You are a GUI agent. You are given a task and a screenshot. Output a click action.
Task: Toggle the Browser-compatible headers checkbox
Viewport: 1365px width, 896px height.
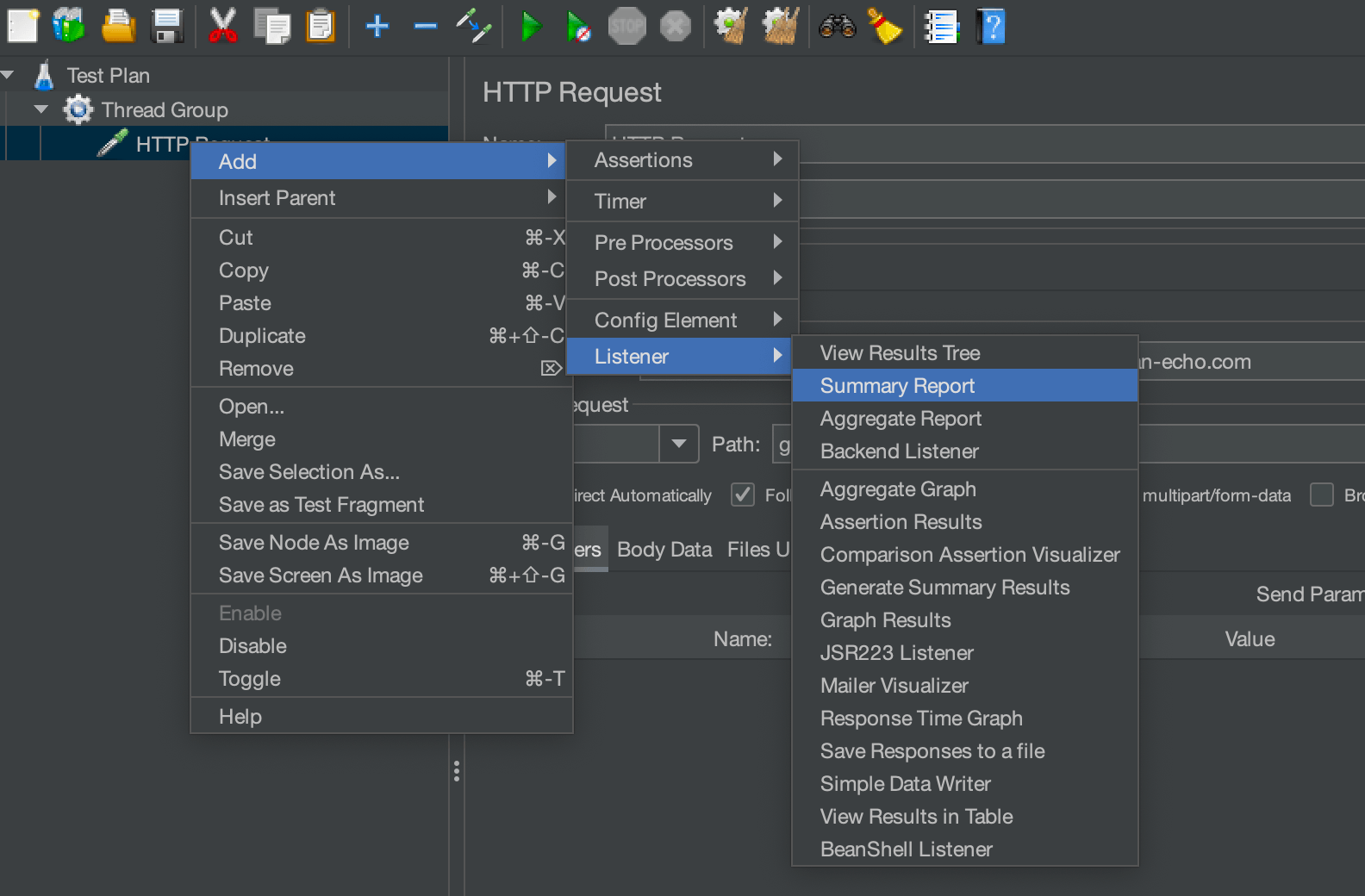click(x=1322, y=495)
